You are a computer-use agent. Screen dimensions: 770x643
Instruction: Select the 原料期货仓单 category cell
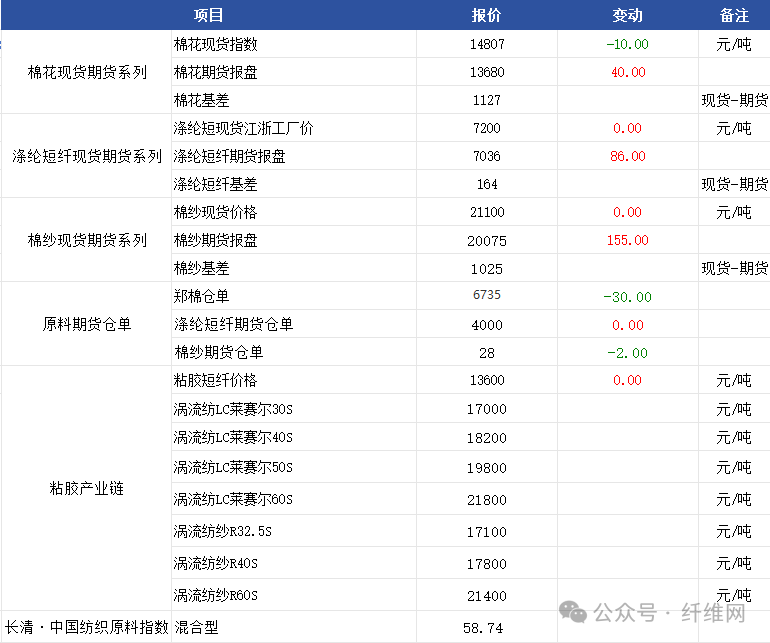[x=87, y=324]
